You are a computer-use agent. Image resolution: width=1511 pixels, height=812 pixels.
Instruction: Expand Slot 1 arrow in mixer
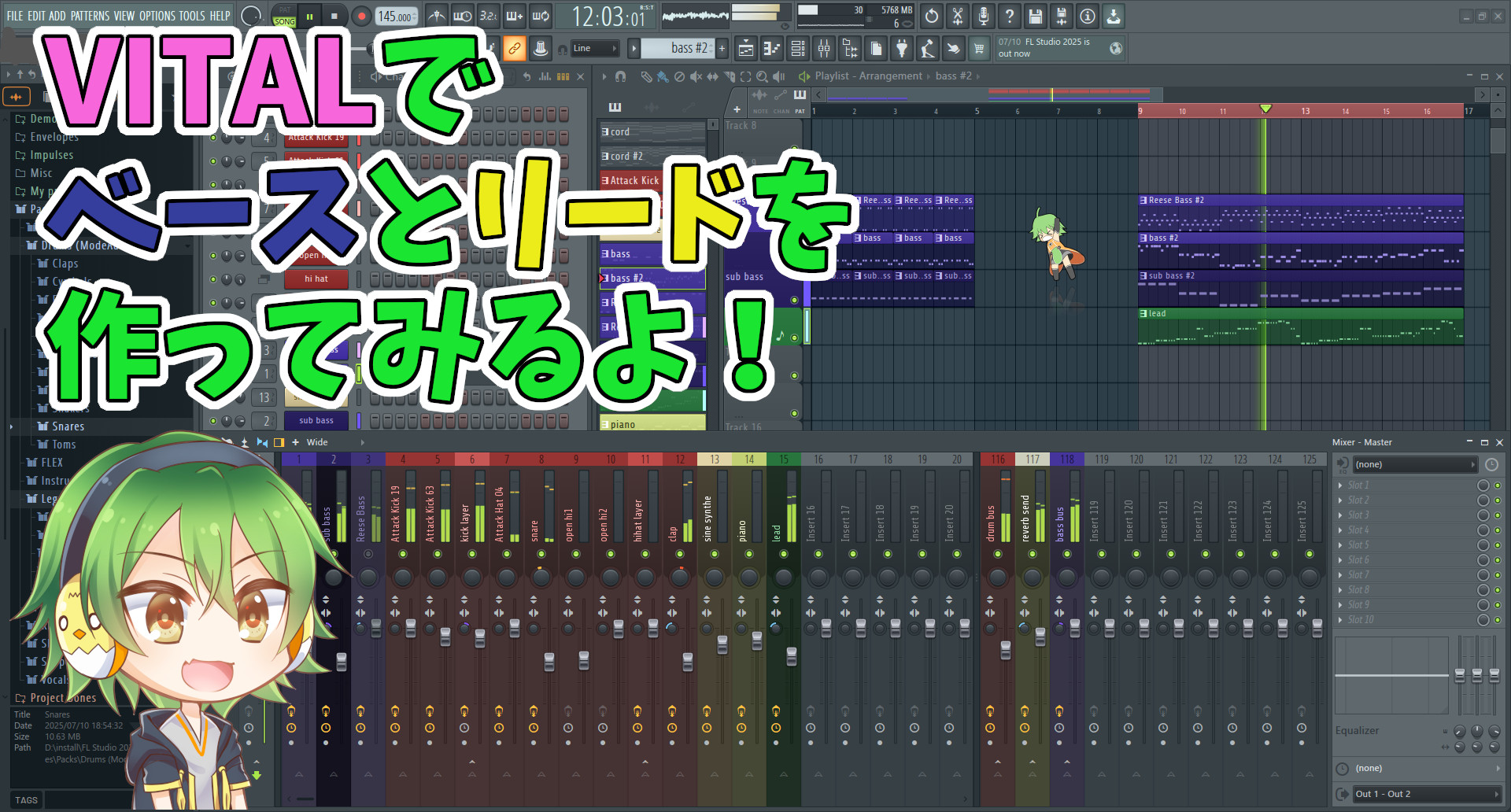tap(1340, 485)
